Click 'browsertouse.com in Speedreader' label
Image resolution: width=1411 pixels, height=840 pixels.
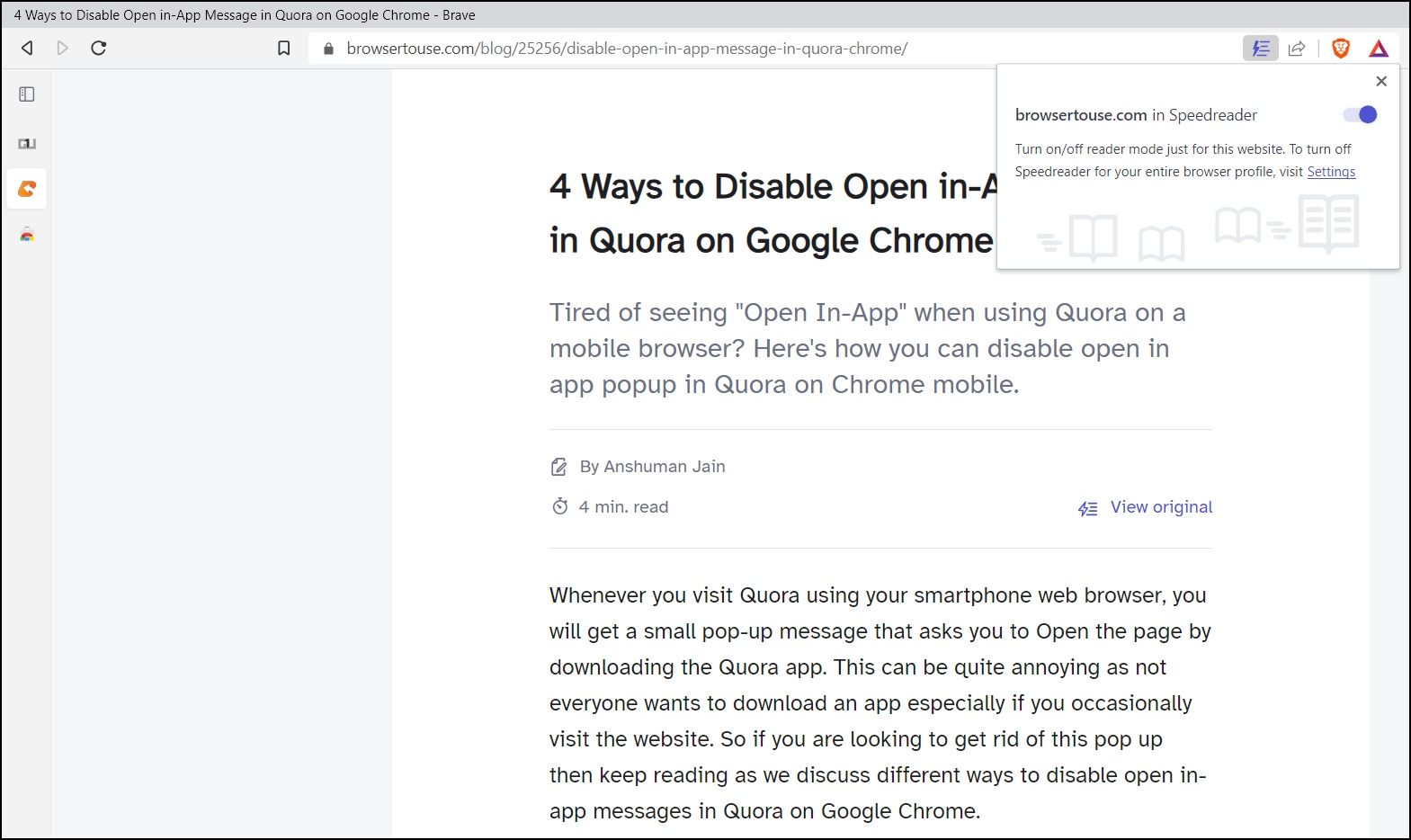click(1136, 115)
